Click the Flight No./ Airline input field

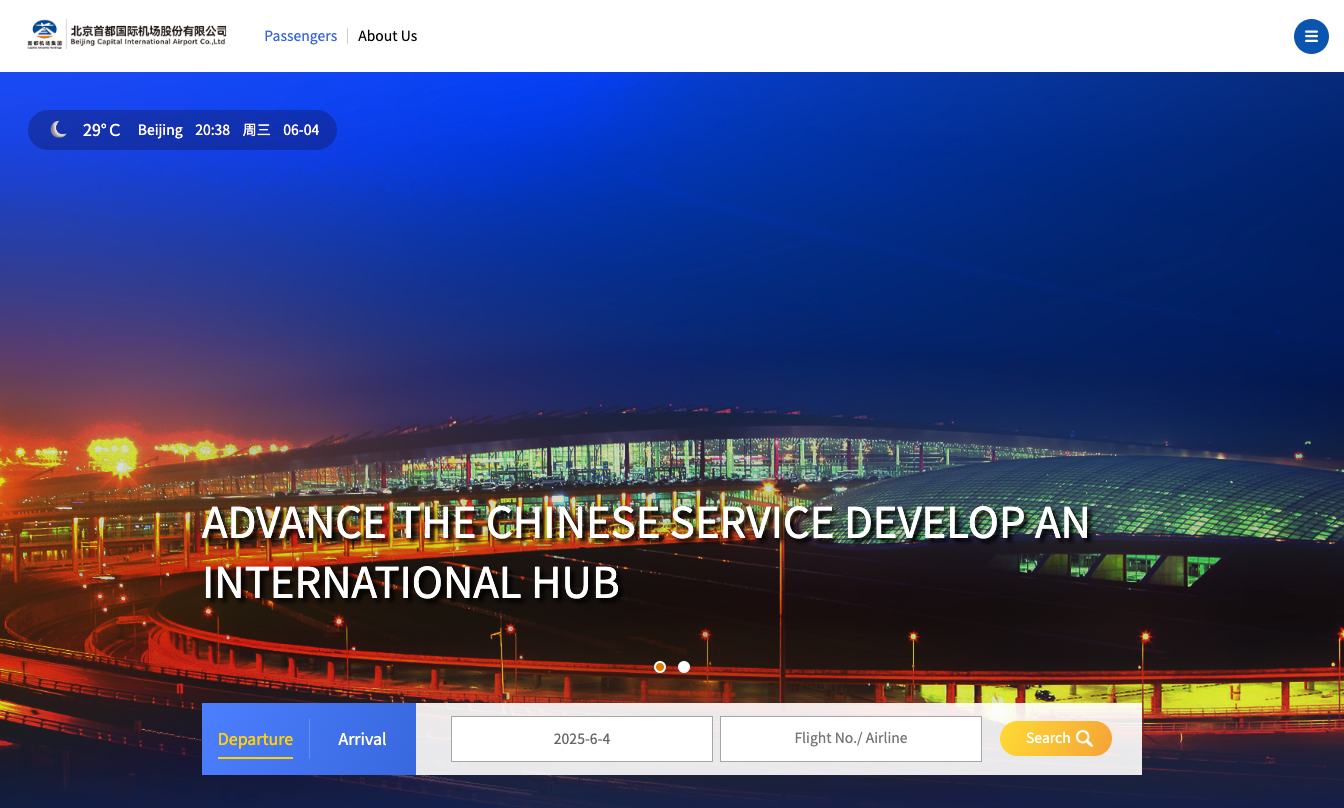(850, 738)
